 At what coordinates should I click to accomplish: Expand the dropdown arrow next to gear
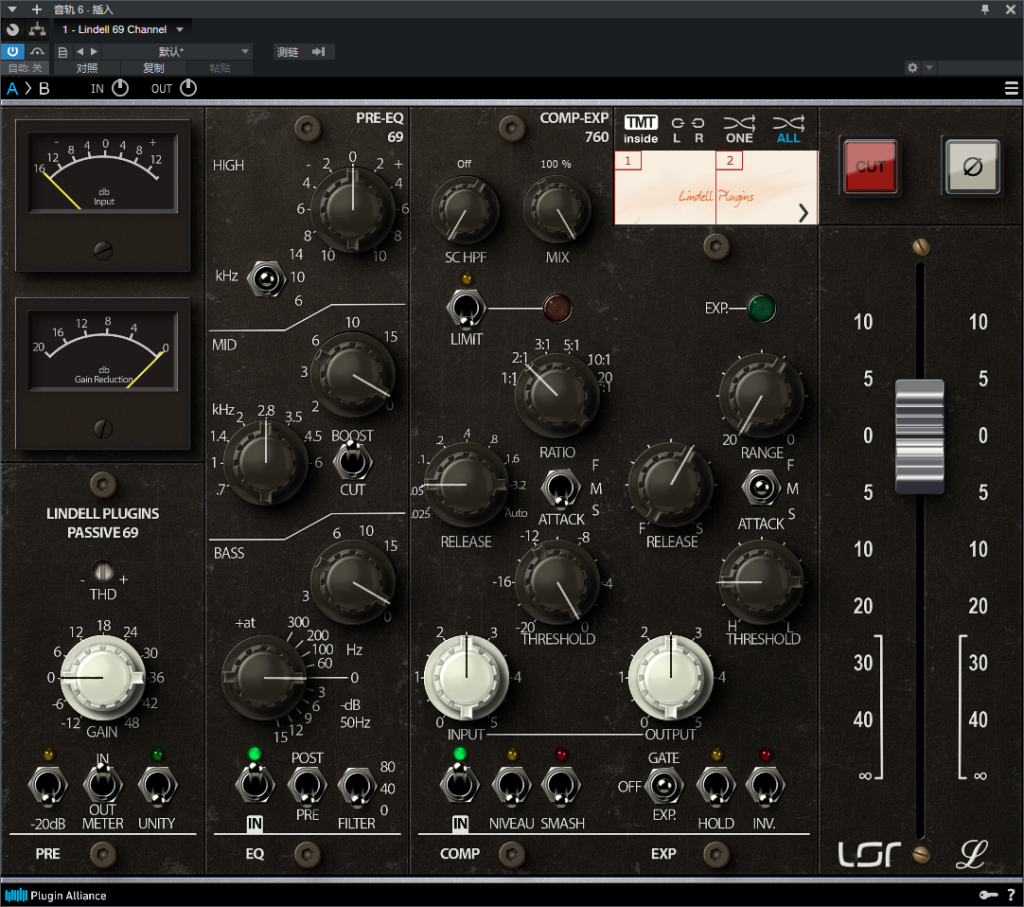pos(929,67)
